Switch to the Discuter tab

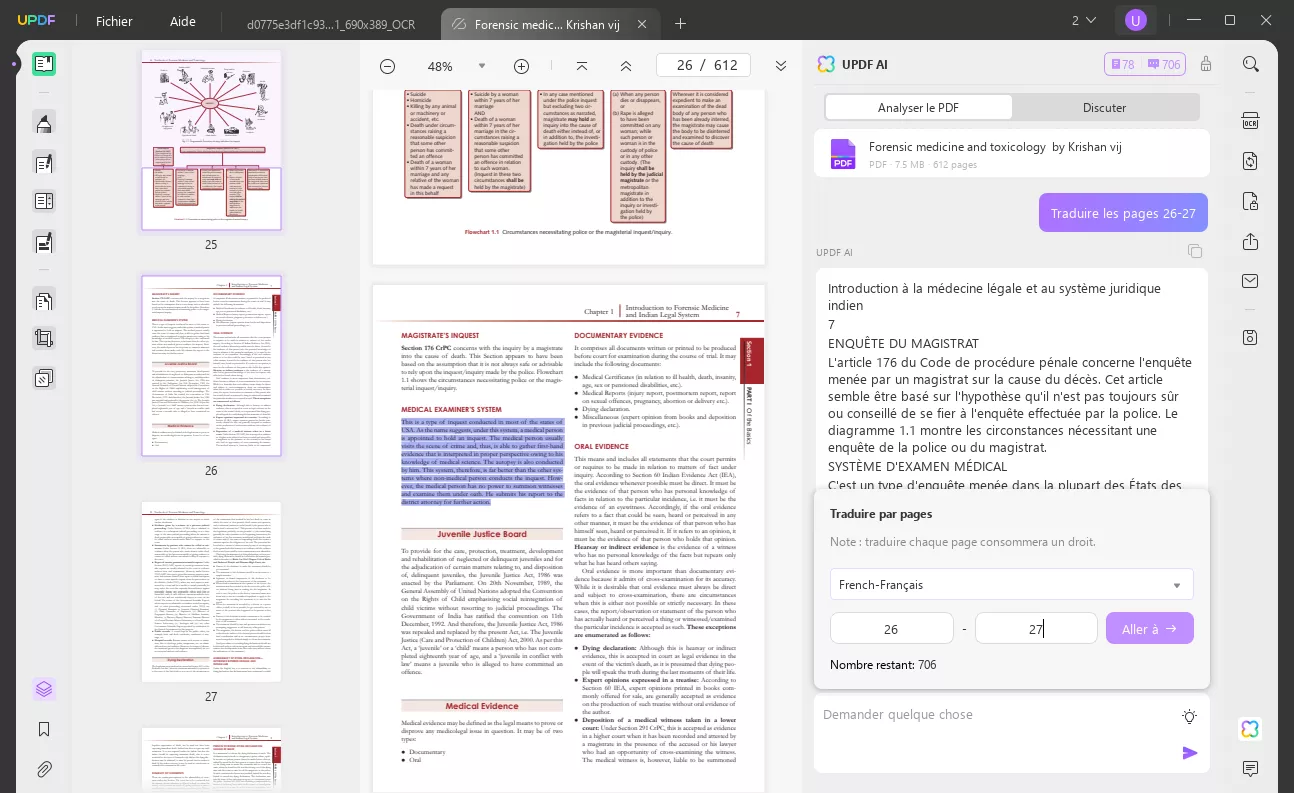(x=1104, y=108)
